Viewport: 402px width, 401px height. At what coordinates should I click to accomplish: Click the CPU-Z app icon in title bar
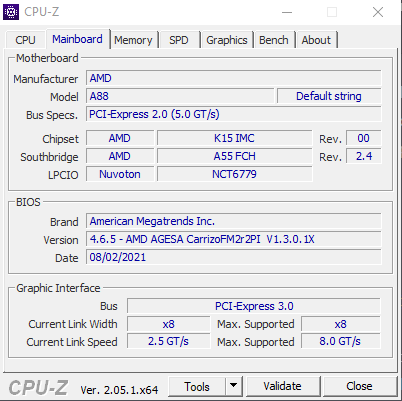(x=11, y=12)
